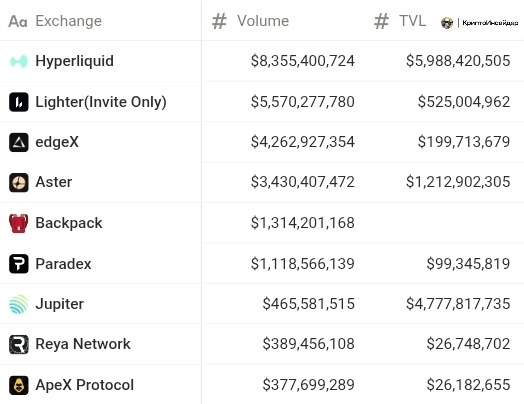Click the Reya Network logo icon

click(18, 345)
